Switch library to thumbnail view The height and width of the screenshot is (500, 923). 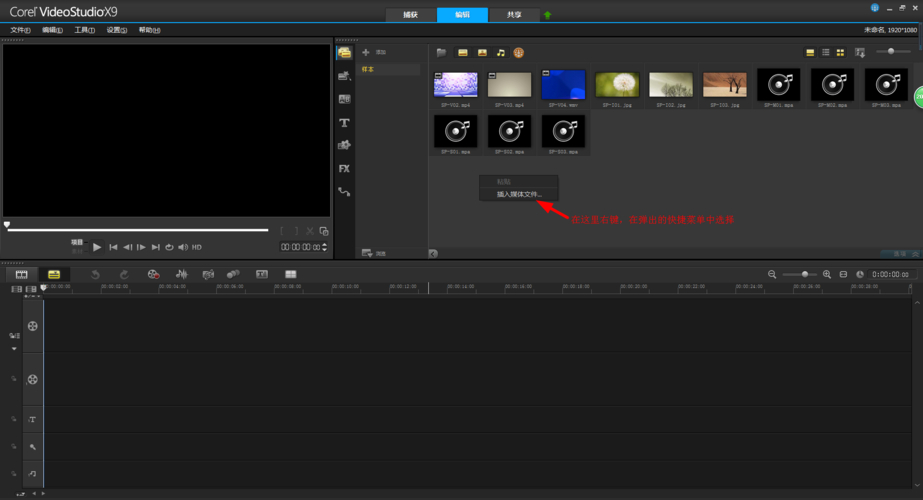[x=840, y=52]
